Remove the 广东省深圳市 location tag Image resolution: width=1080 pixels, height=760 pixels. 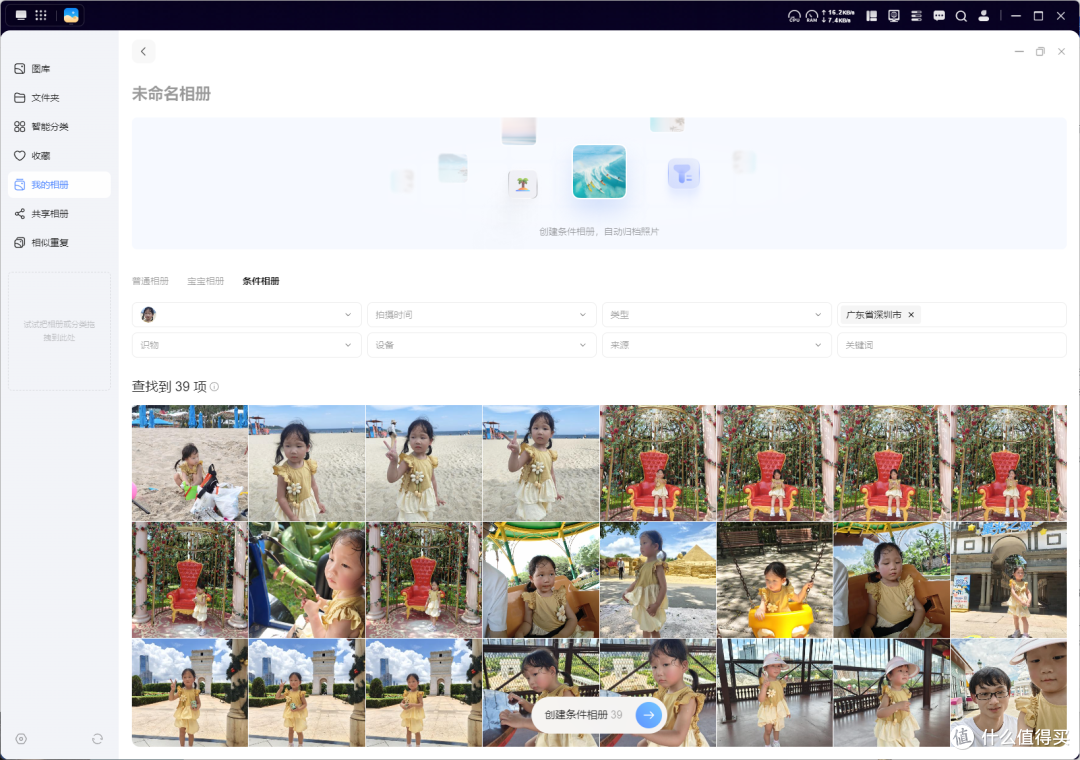[x=911, y=315]
